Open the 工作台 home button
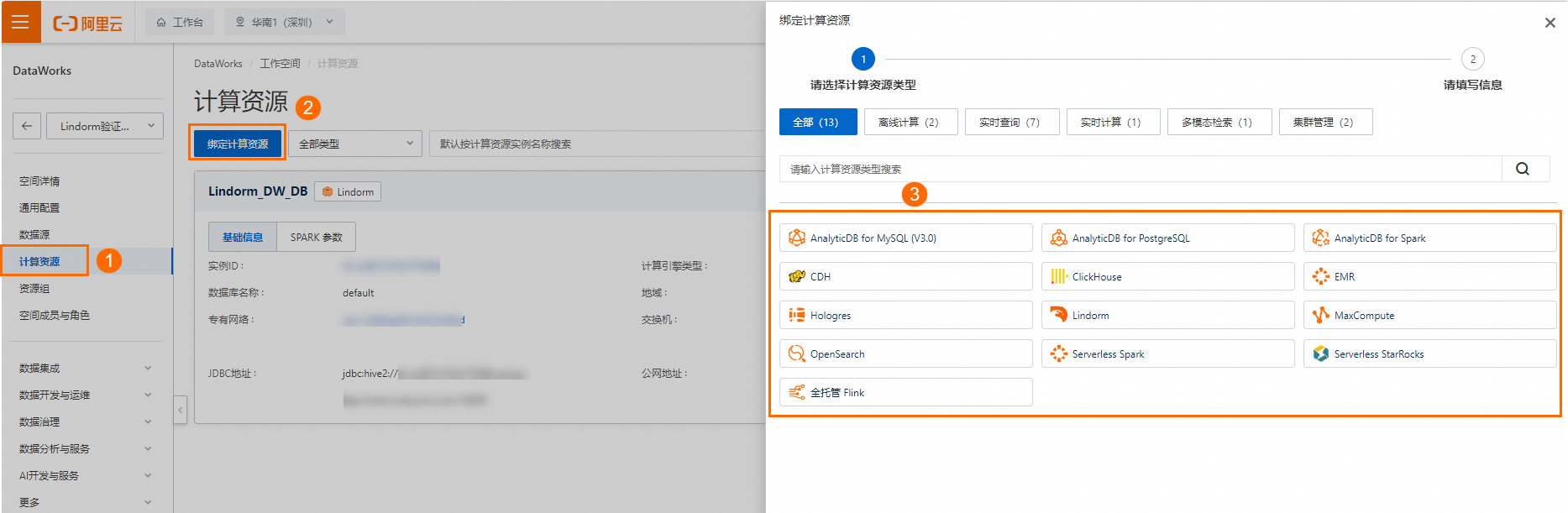This screenshot has width=1568, height=513. click(x=180, y=22)
